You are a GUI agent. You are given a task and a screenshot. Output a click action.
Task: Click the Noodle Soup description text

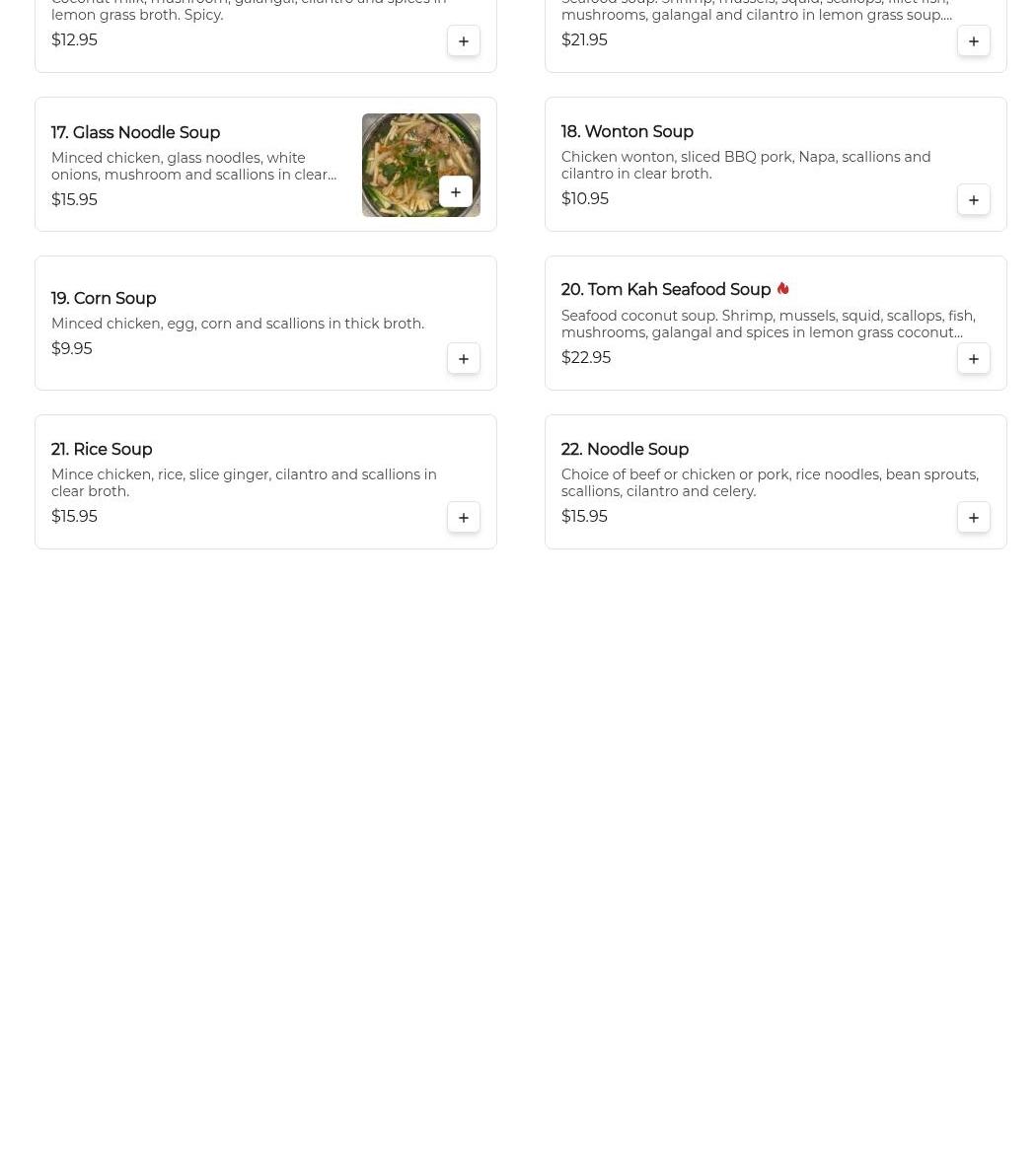(x=770, y=482)
